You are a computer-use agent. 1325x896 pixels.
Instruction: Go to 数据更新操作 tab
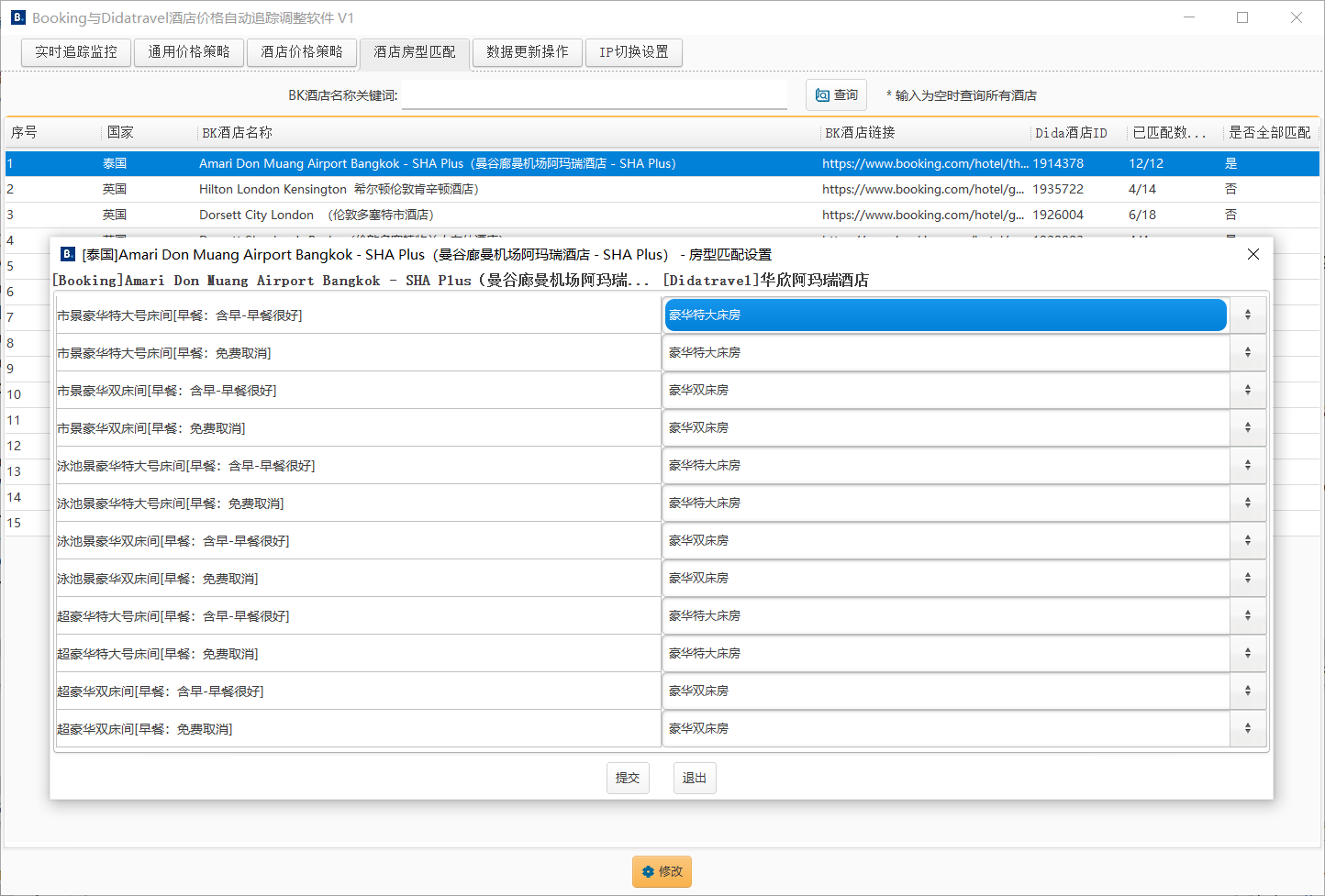coord(528,52)
